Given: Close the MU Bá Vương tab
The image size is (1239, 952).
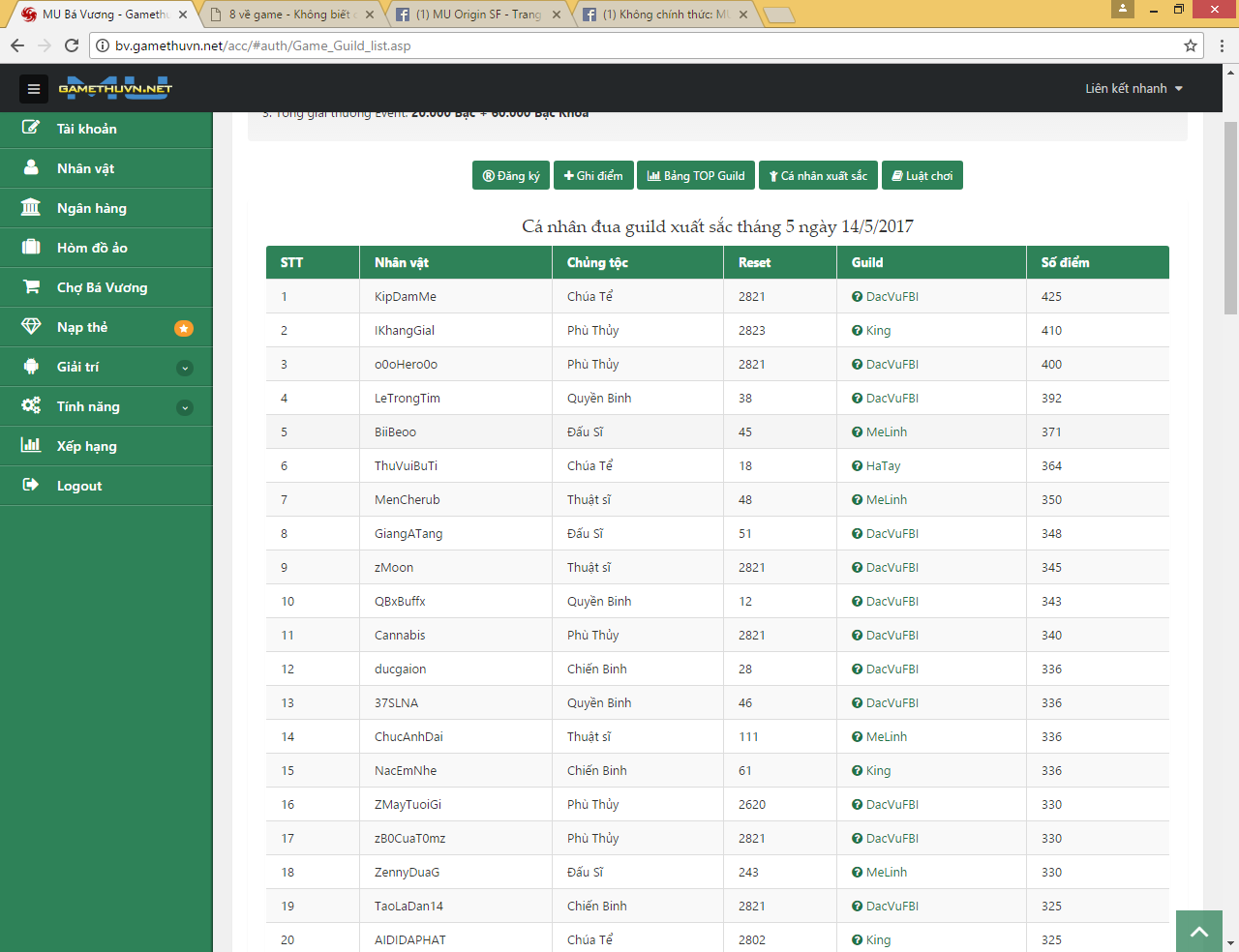Looking at the screenshot, I should coord(183,15).
